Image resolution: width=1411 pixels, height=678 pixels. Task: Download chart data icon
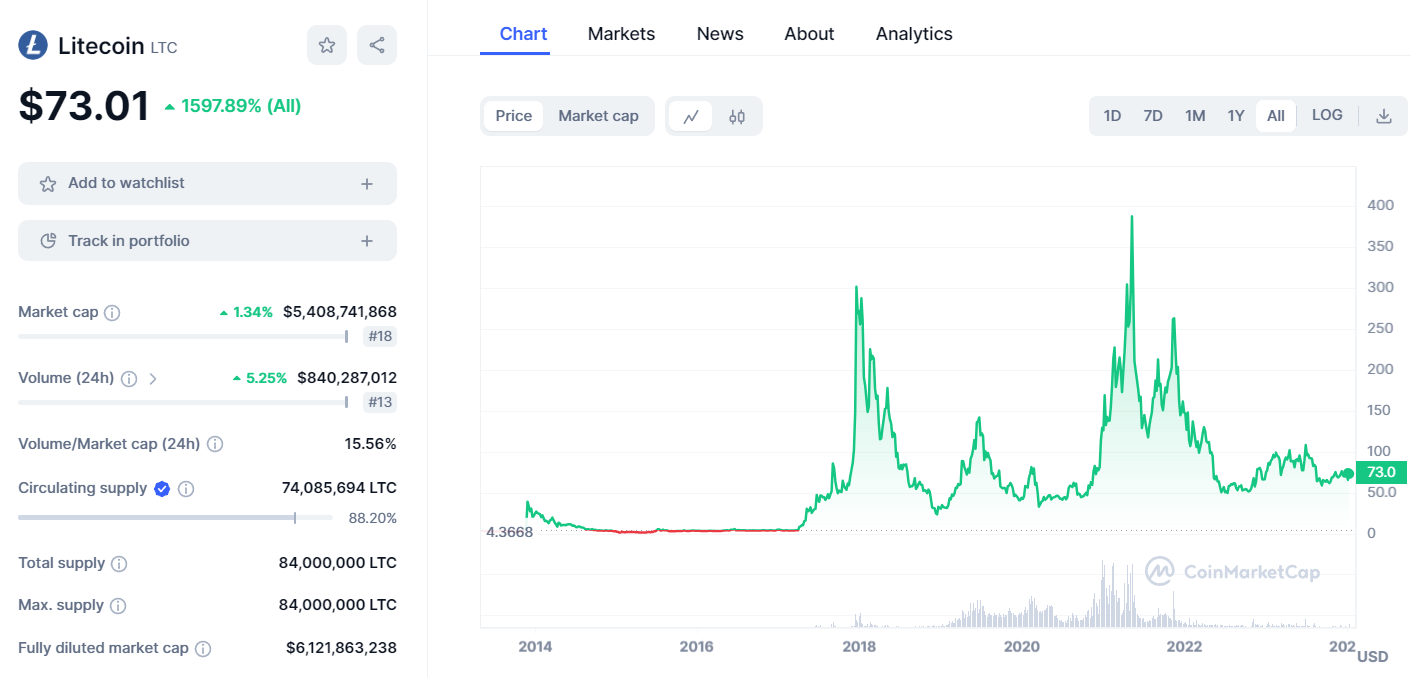tap(1384, 116)
